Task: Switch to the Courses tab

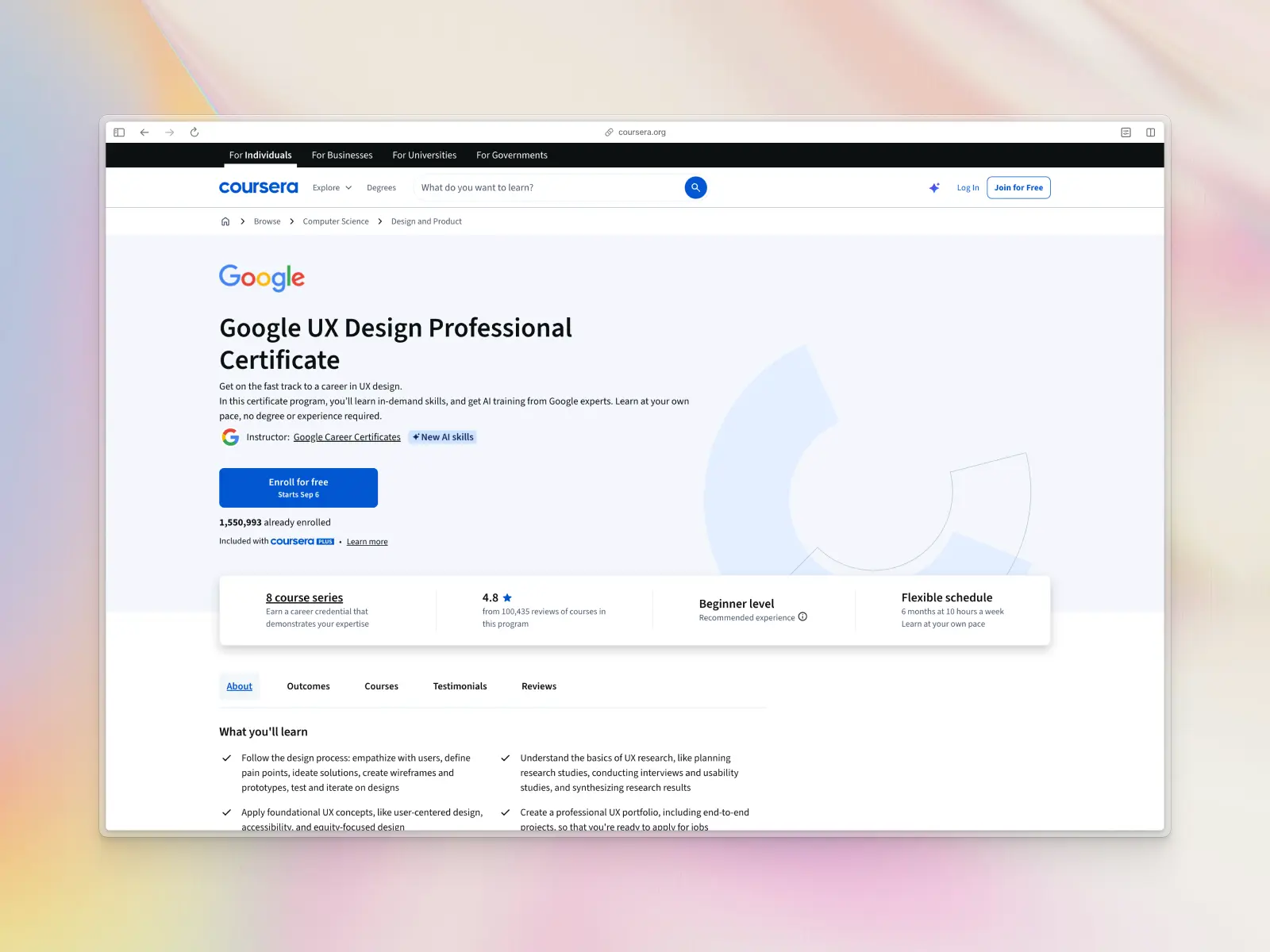Action: [381, 686]
